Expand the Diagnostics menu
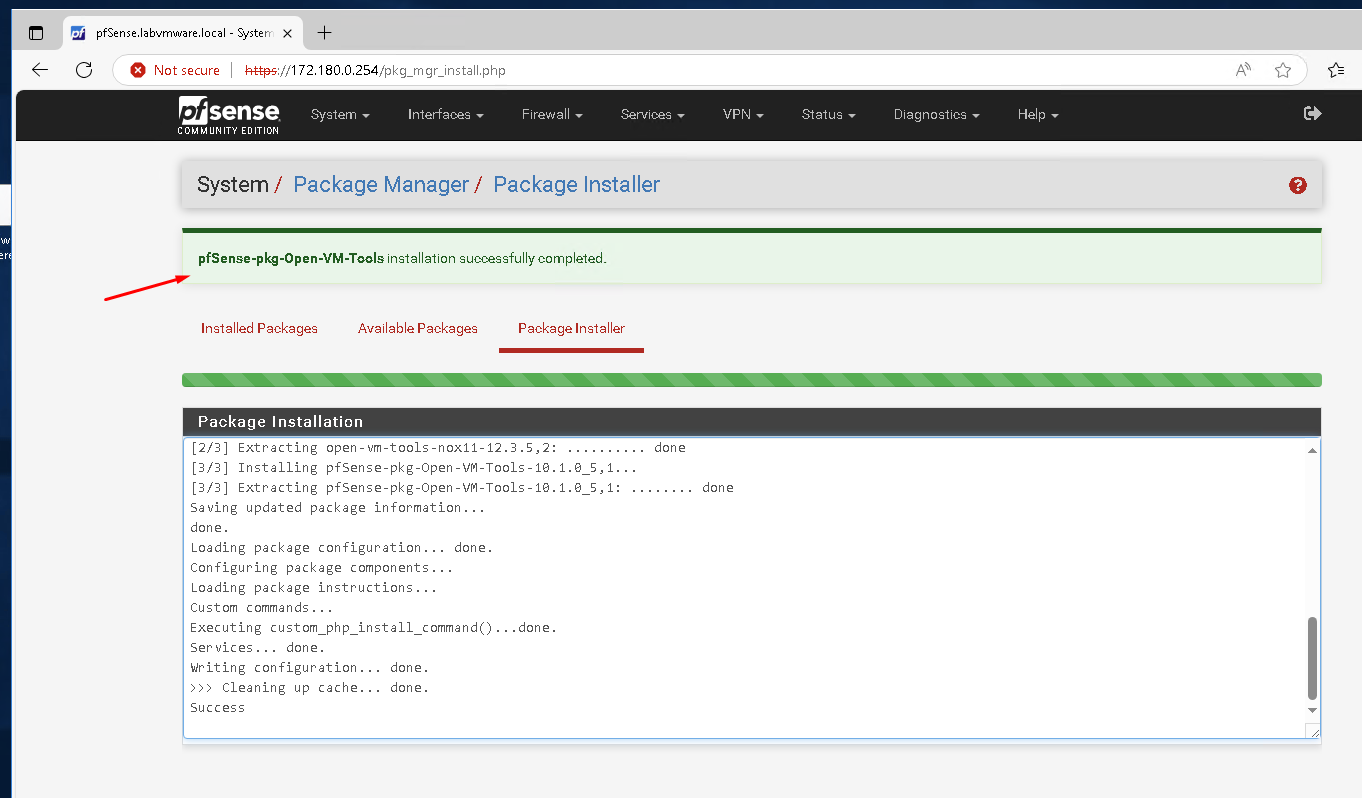 click(936, 115)
